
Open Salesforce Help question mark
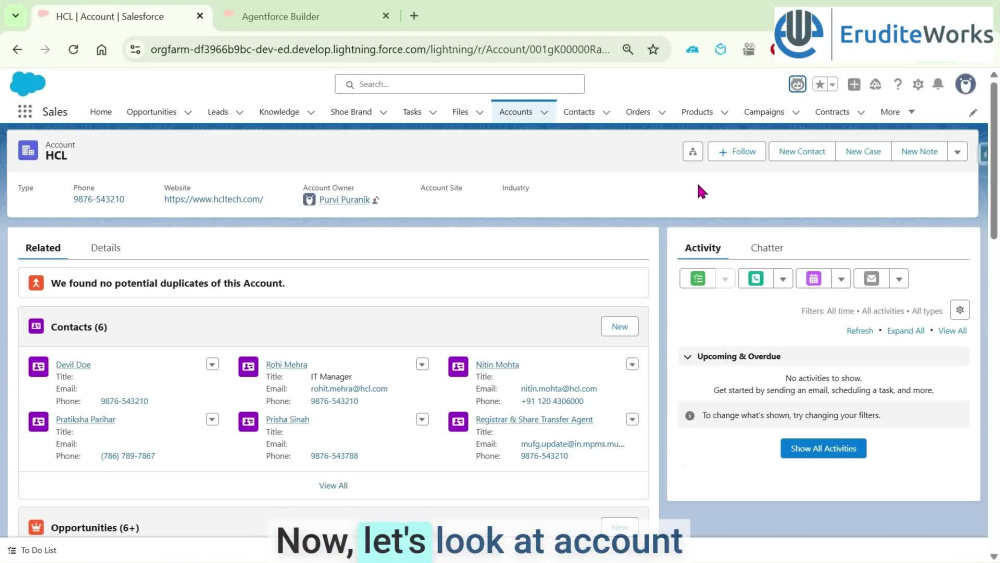point(897,84)
